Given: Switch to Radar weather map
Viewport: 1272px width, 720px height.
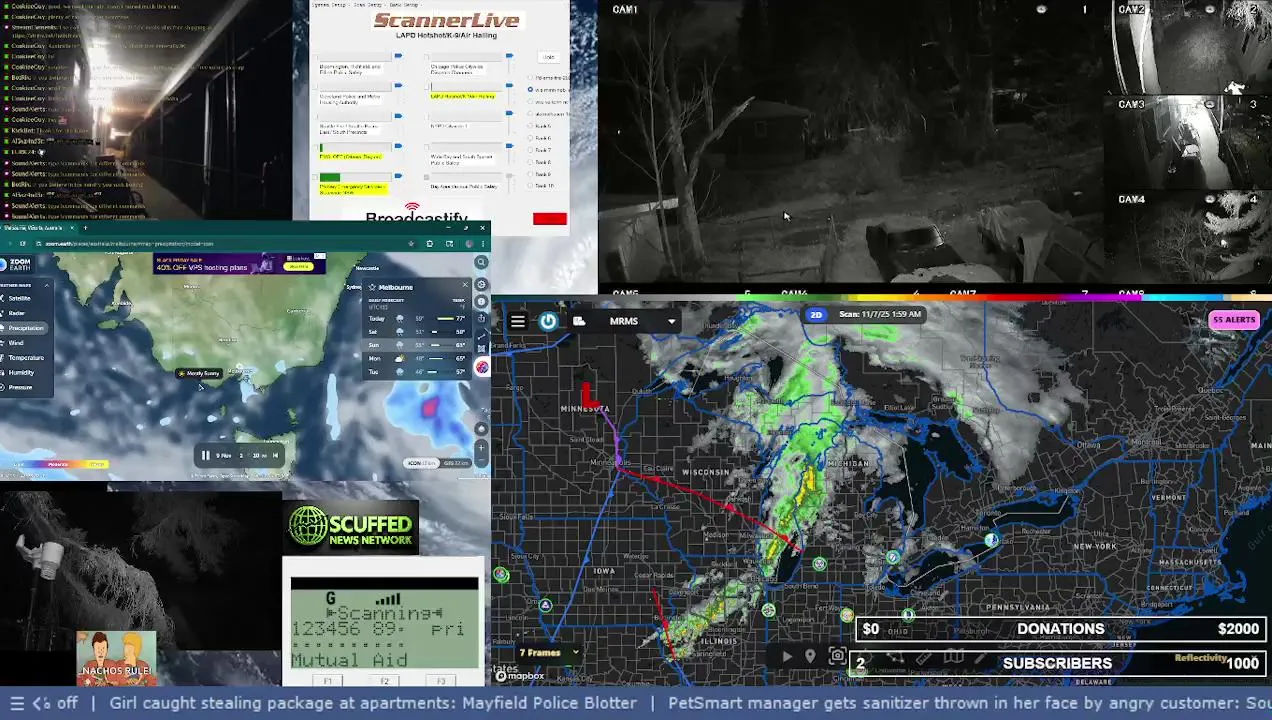Looking at the screenshot, I should 17,313.
